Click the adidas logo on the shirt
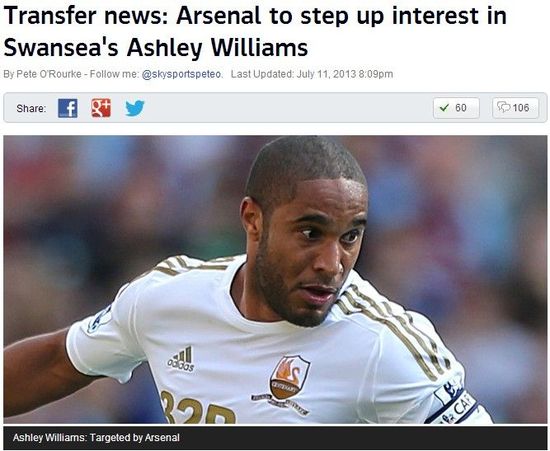550x451 pixels. [x=181, y=359]
